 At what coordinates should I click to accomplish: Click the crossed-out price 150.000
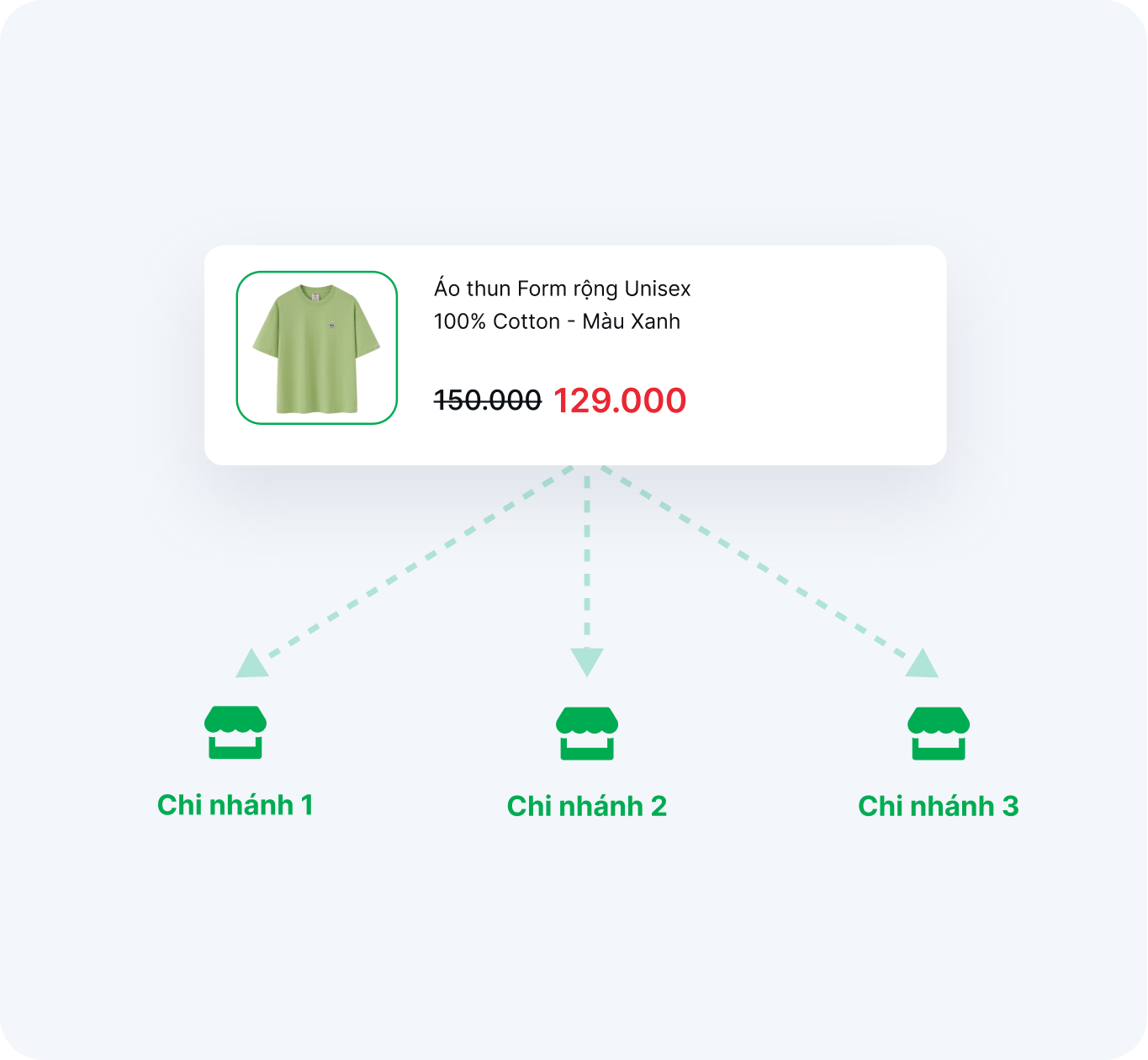(x=488, y=400)
